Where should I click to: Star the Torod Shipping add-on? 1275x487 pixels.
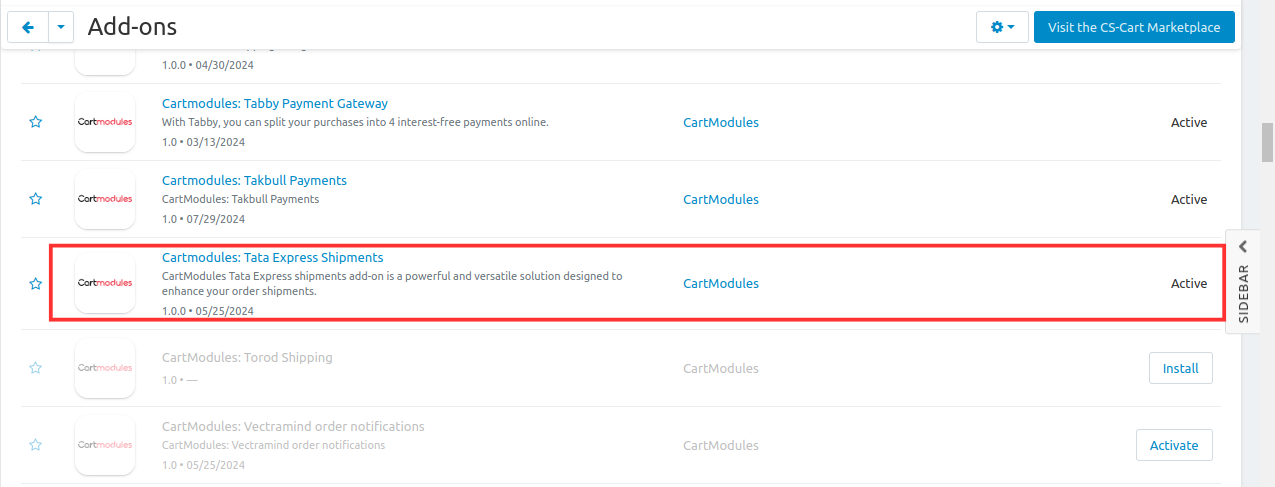(36, 368)
